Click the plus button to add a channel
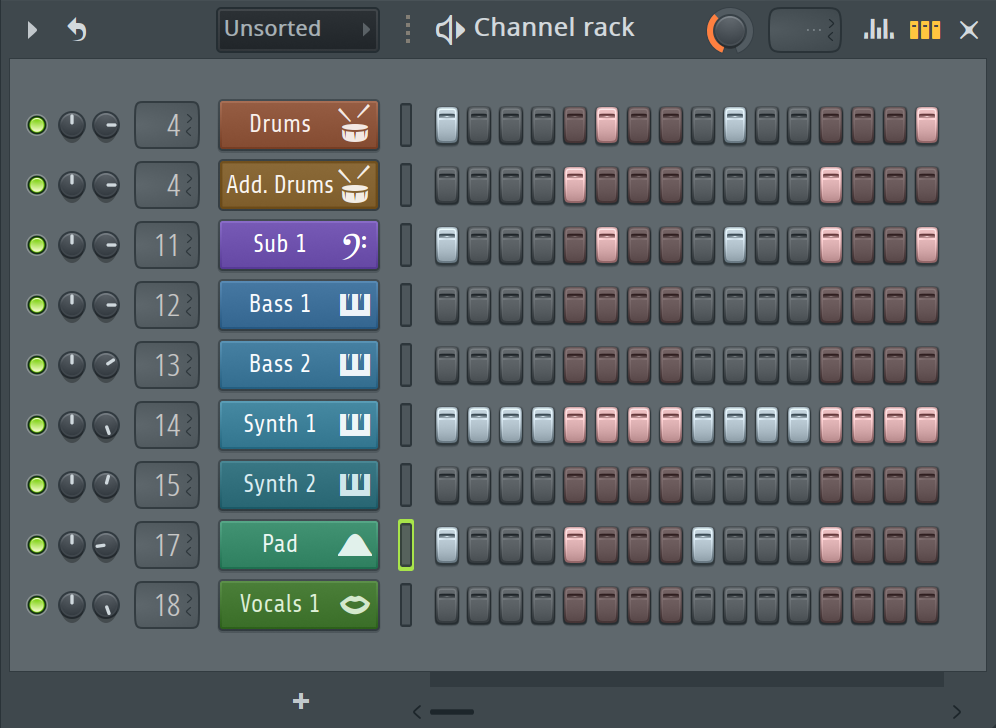 300,701
